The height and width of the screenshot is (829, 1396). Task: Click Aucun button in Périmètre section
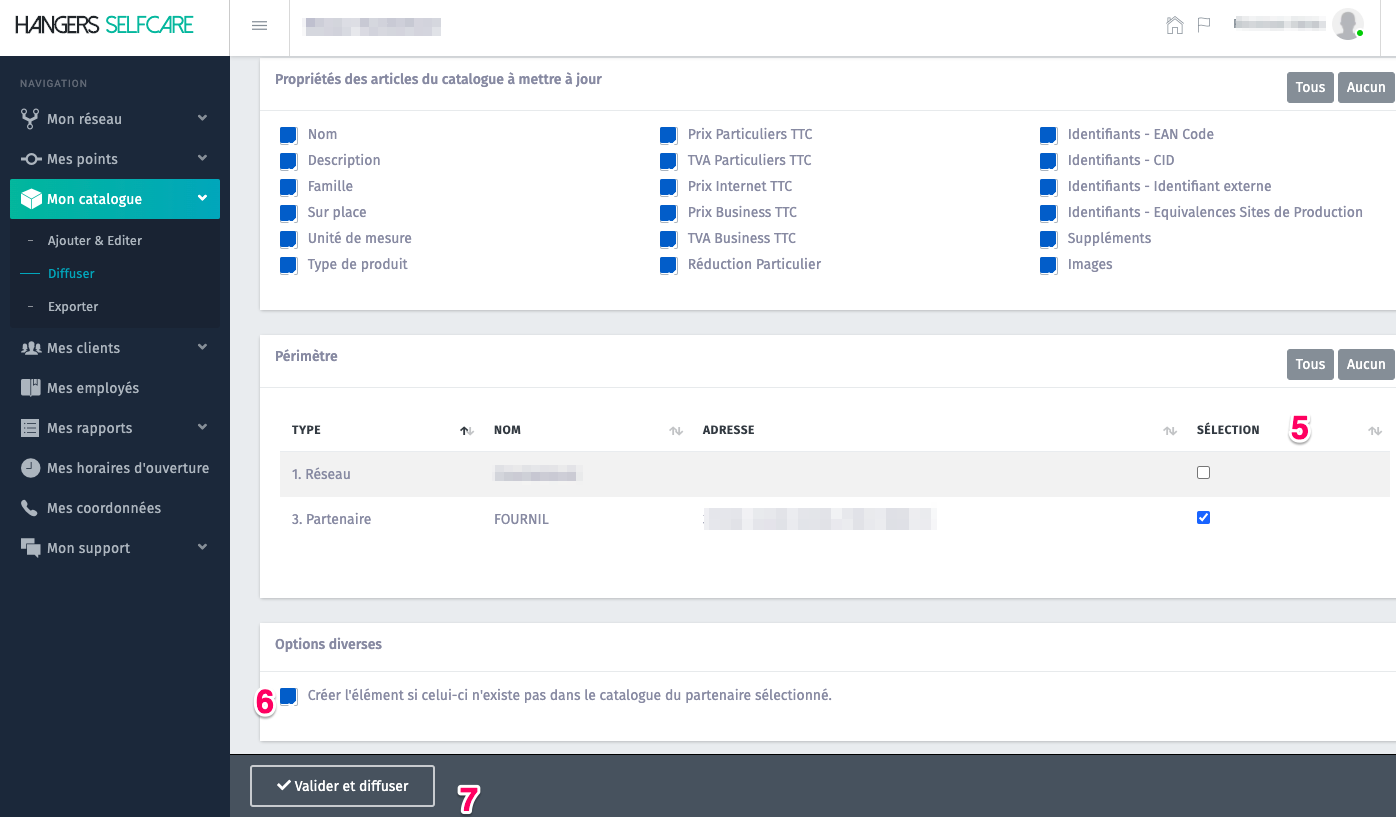pyautogui.click(x=1366, y=364)
